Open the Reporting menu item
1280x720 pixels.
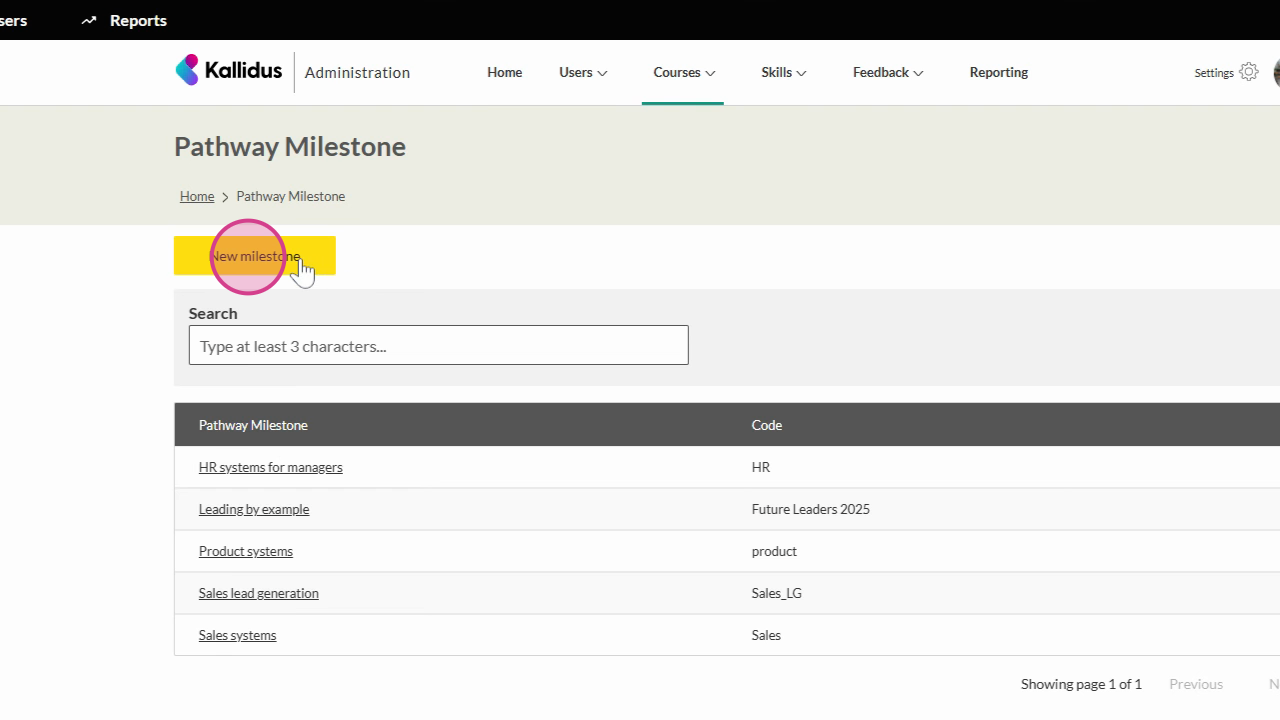pos(998,72)
